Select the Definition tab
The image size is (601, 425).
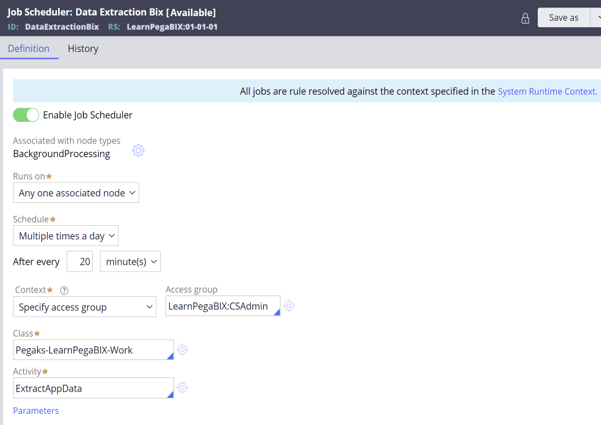29,49
